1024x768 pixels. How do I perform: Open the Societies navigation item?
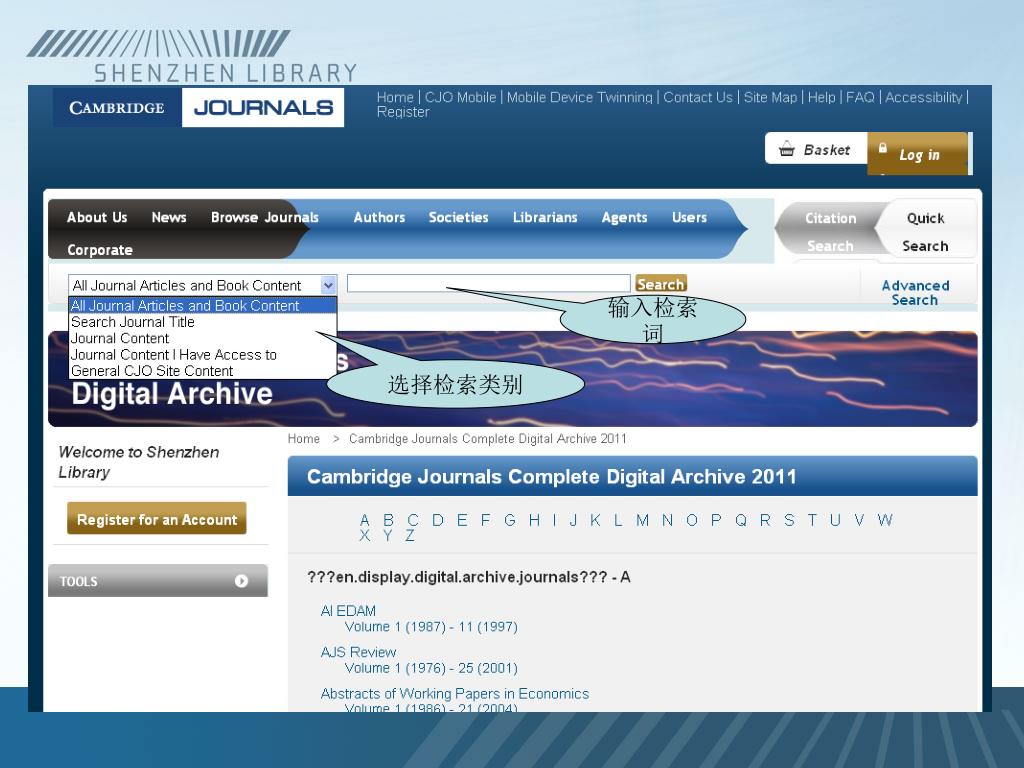click(458, 217)
